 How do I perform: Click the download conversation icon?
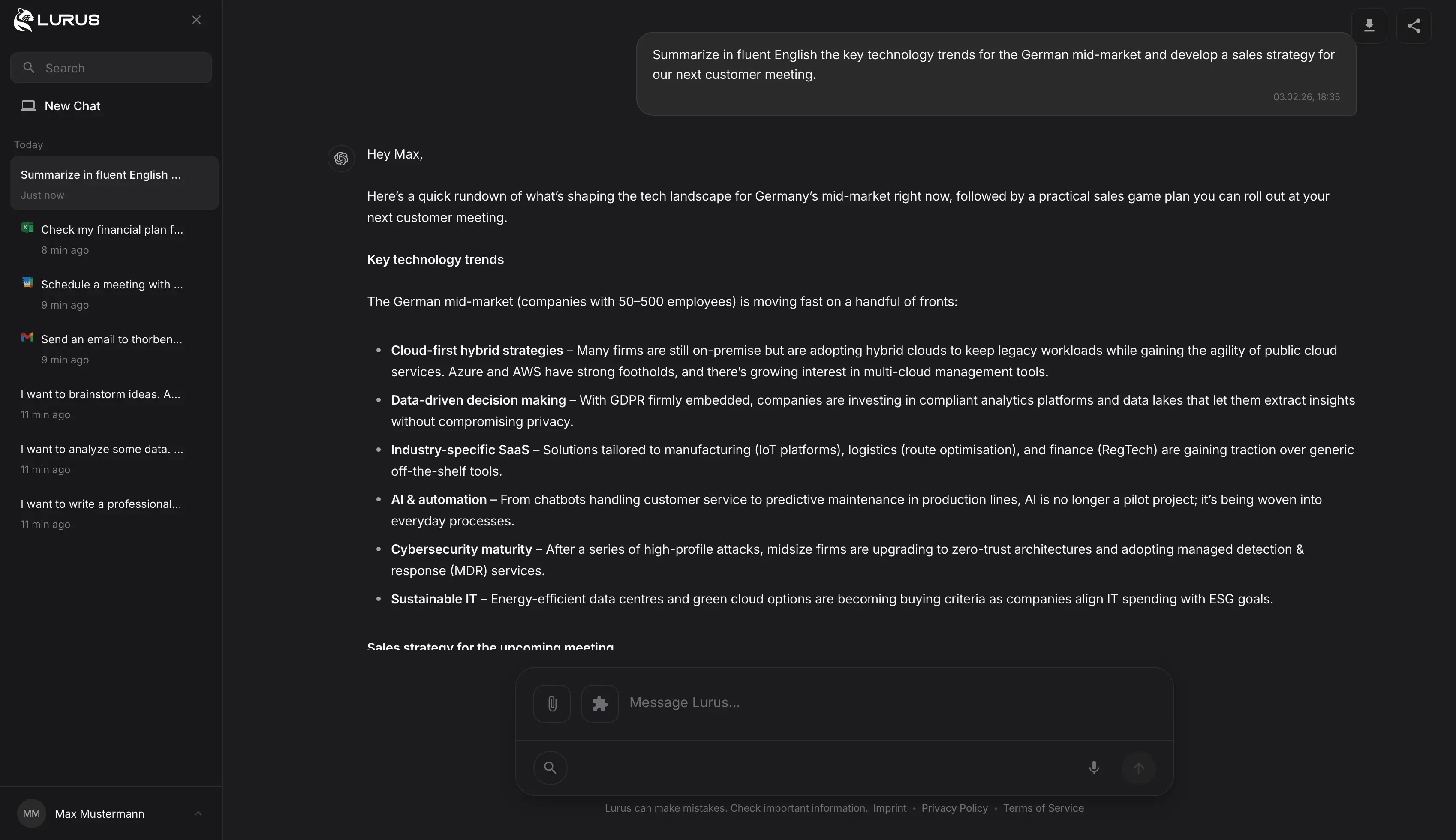point(1369,25)
